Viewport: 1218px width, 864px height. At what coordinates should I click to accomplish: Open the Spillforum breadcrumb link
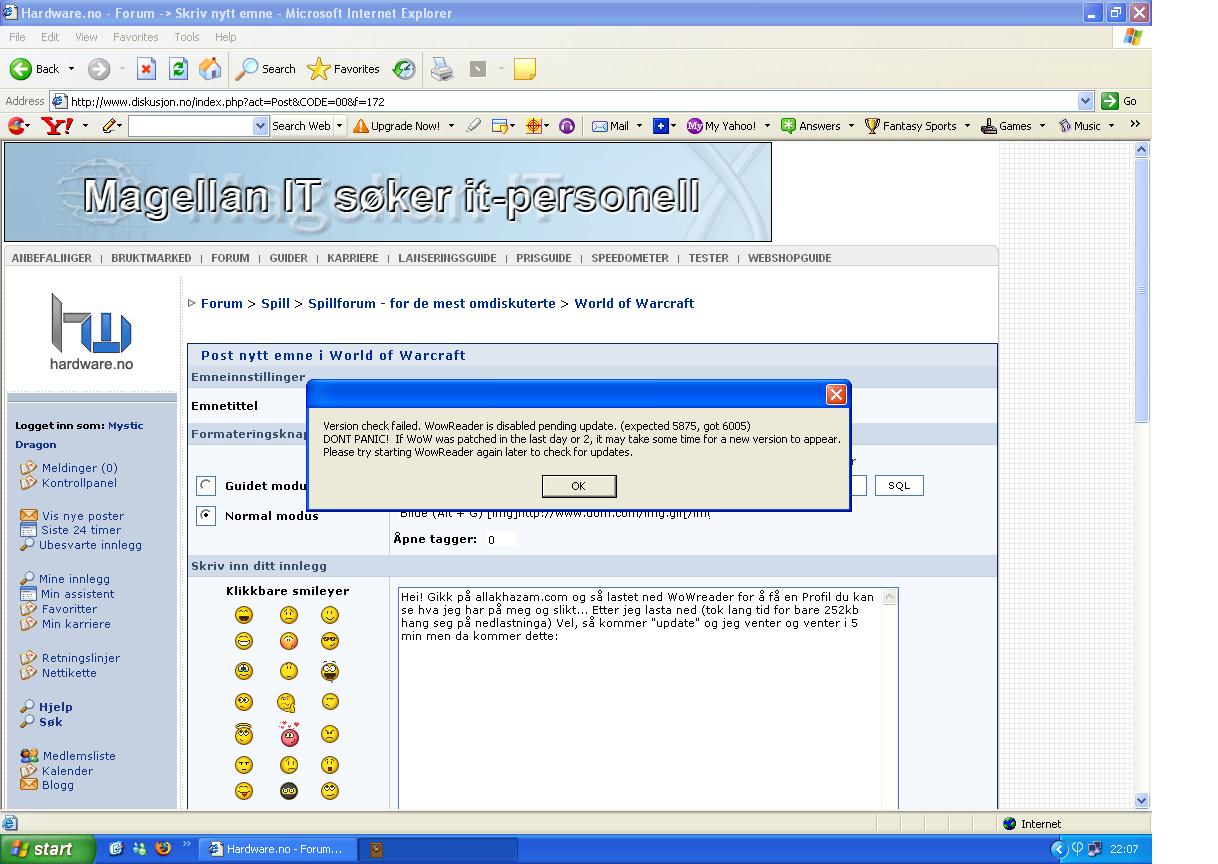[432, 303]
